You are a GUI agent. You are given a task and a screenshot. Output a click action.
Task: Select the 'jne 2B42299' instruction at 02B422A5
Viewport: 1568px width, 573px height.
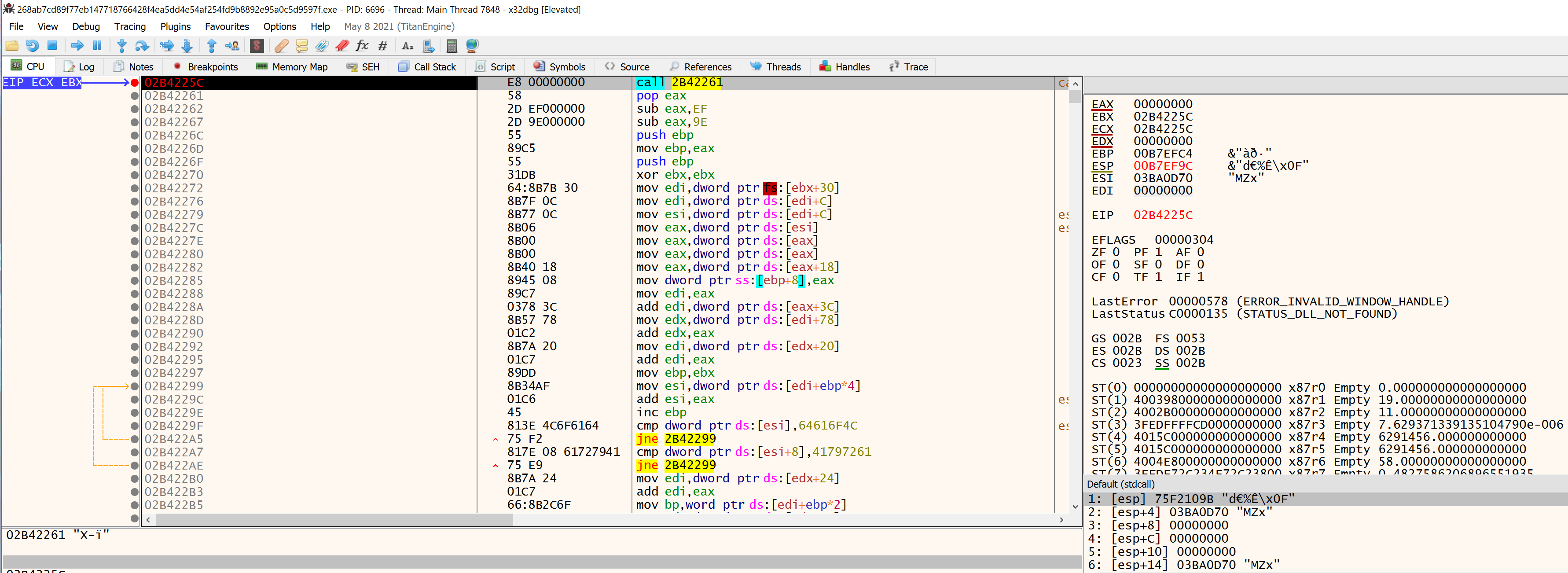point(676,440)
